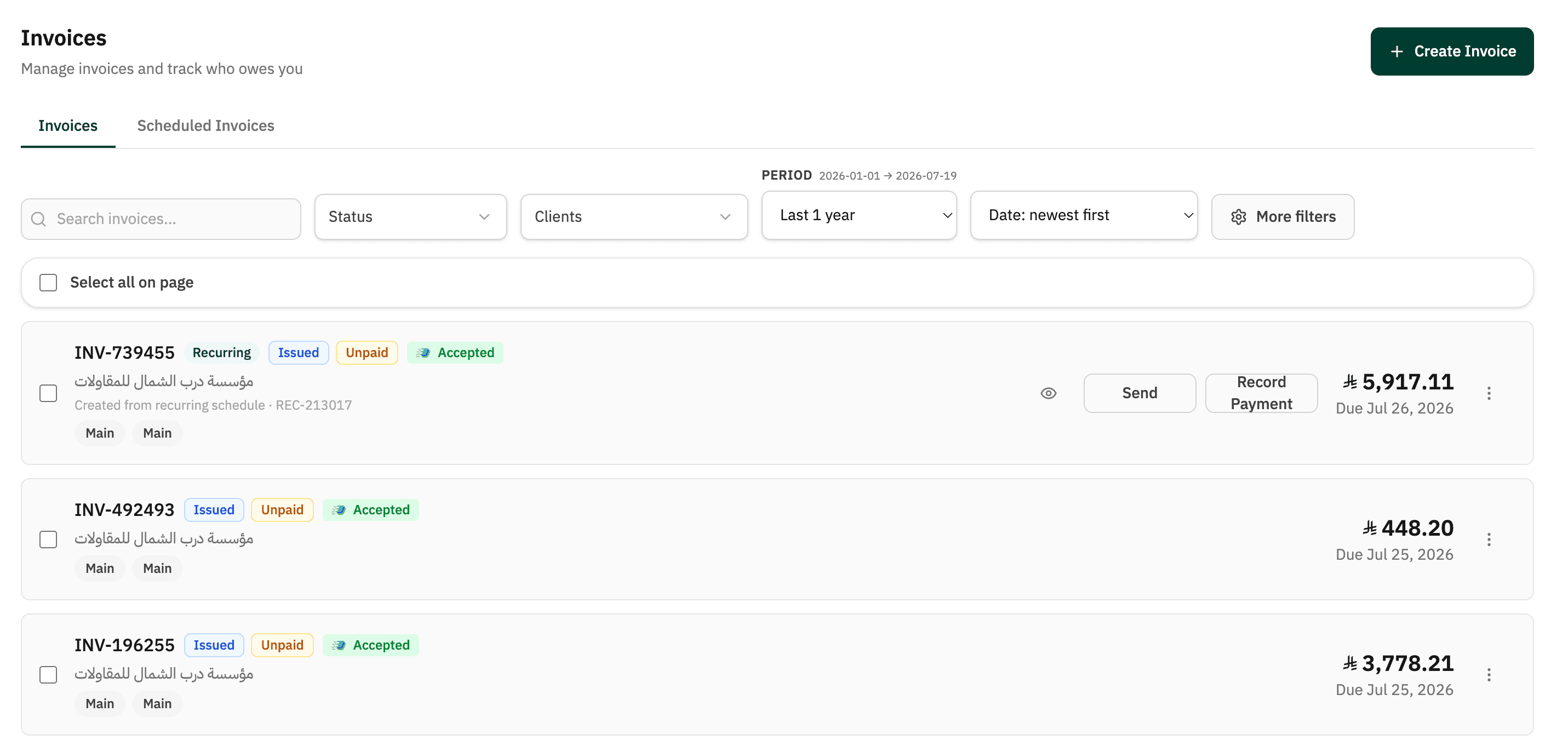Click the second Main tag on INV-492493
Image resolution: width=1568 pixels, height=746 pixels.
[x=157, y=569]
